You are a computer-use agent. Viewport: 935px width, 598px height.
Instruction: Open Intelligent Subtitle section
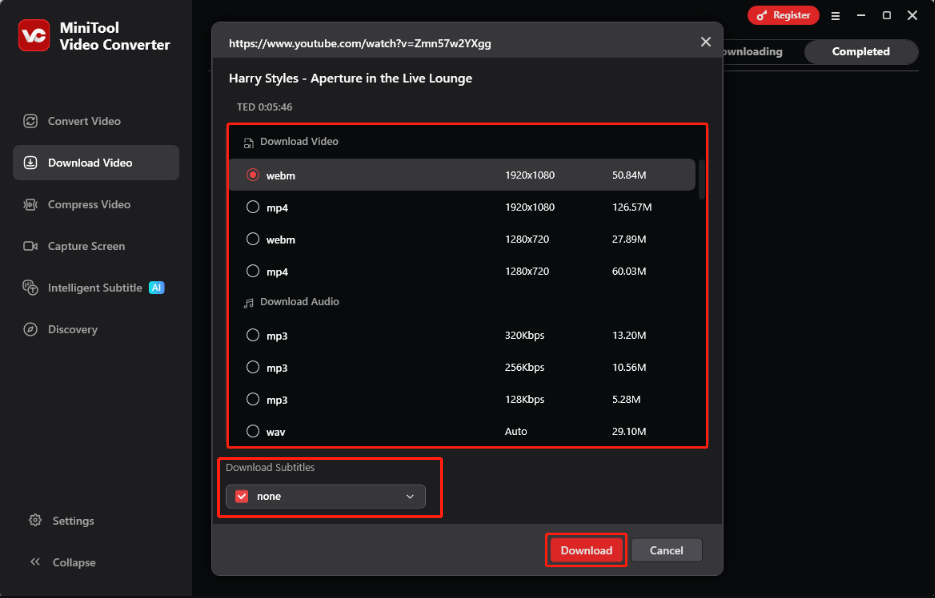pos(96,288)
